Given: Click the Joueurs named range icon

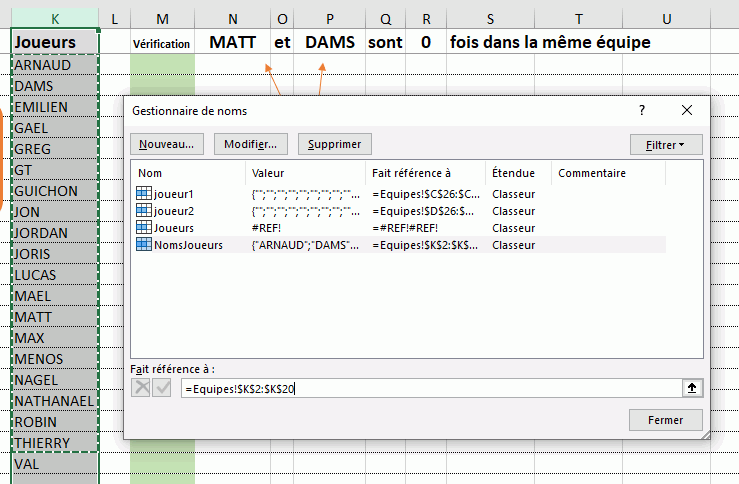Looking at the screenshot, I should coord(144,227).
